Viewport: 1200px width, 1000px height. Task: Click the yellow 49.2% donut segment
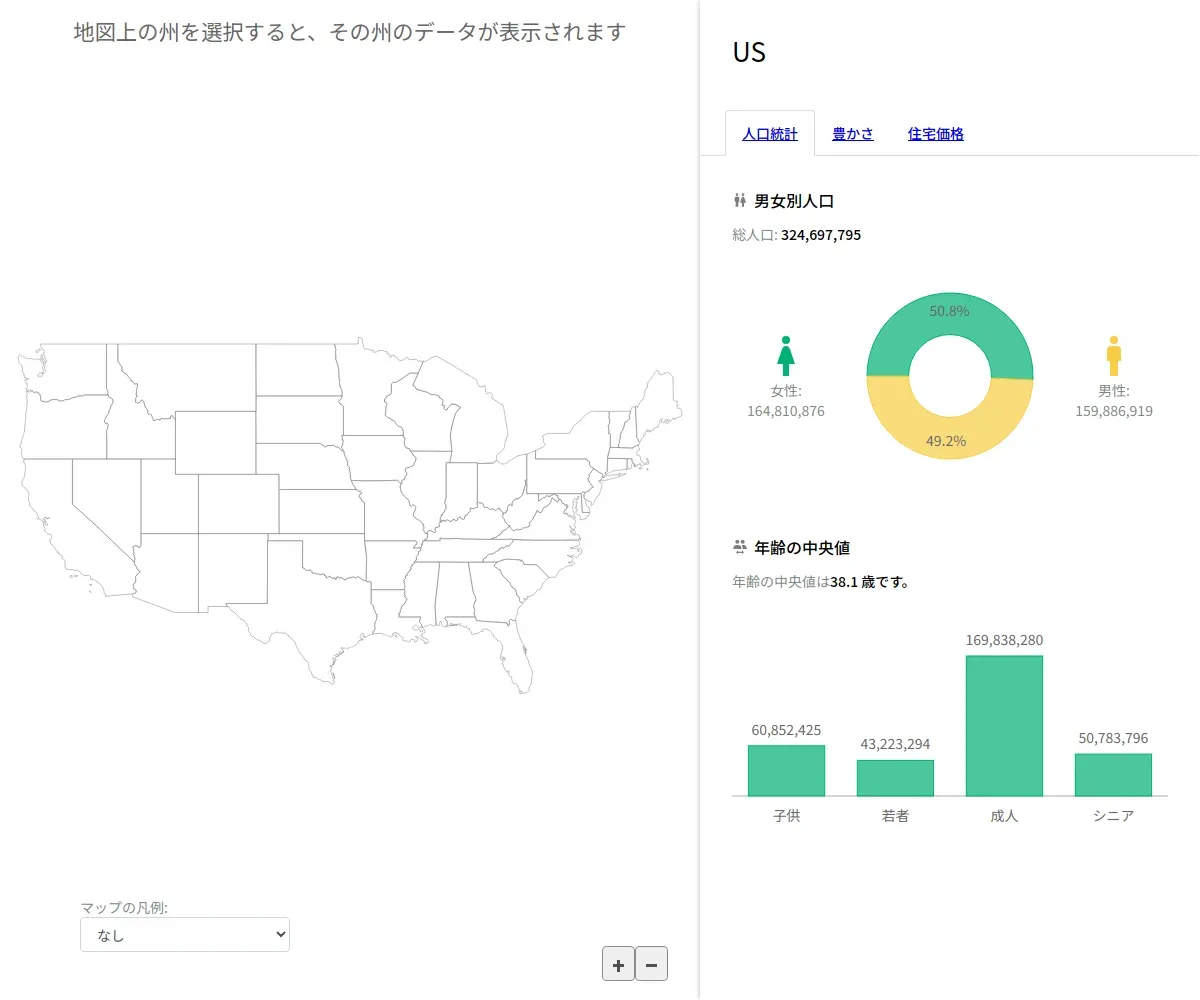(x=949, y=437)
